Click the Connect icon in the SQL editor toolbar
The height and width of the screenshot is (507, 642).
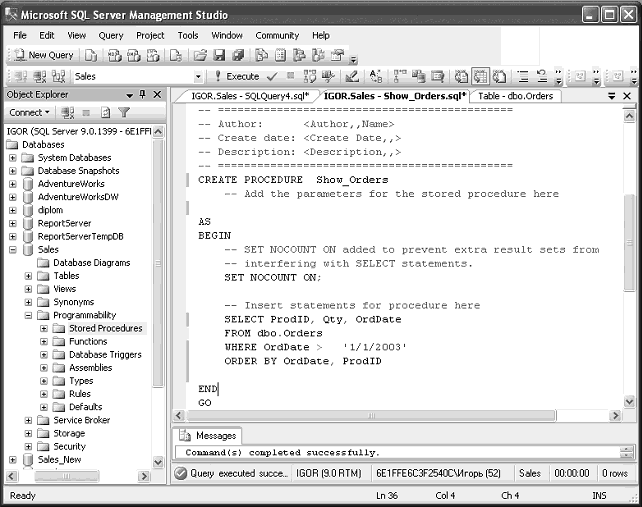21,77
